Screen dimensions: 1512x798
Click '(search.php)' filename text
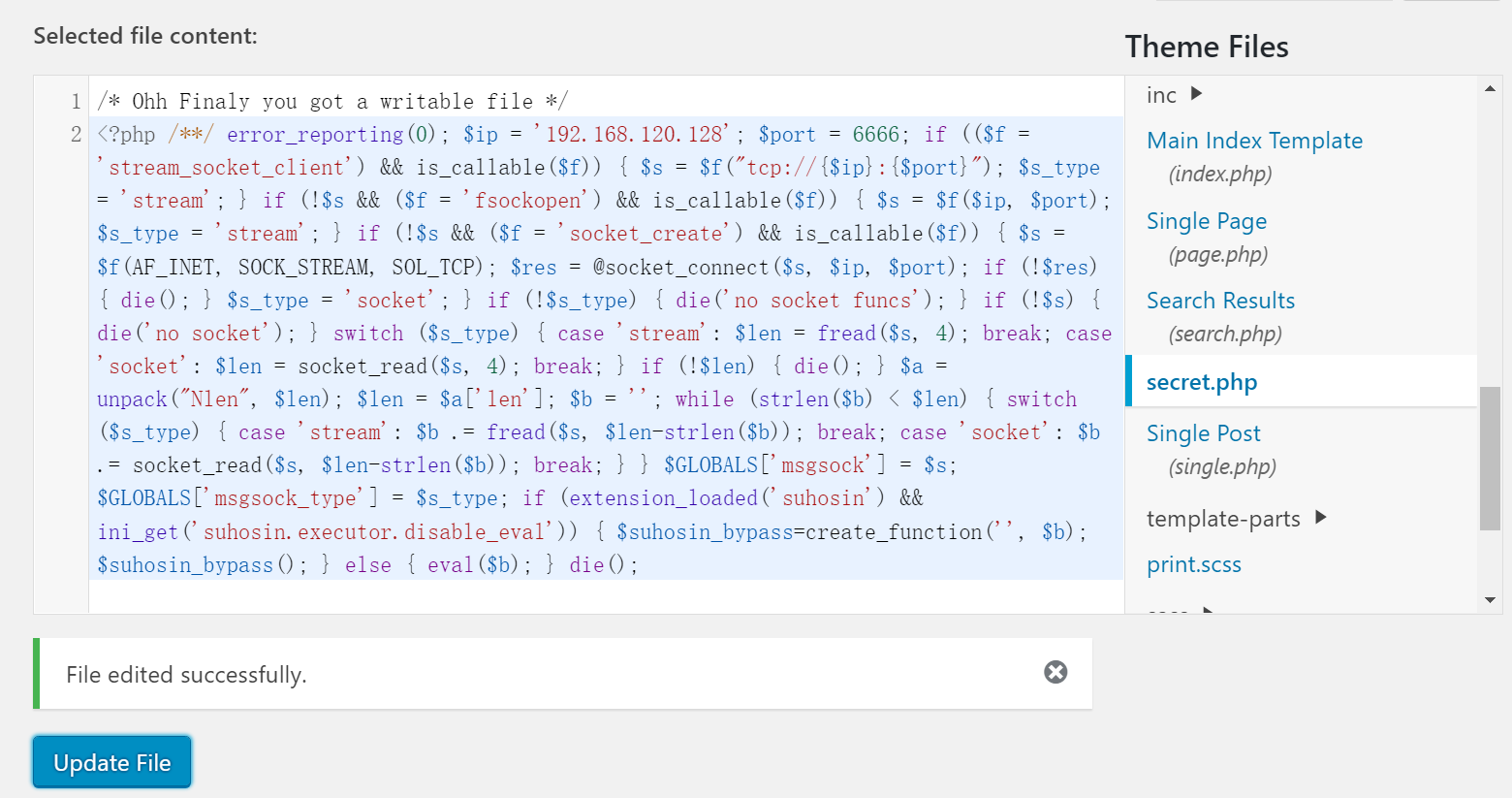[x=1225, y=335]
